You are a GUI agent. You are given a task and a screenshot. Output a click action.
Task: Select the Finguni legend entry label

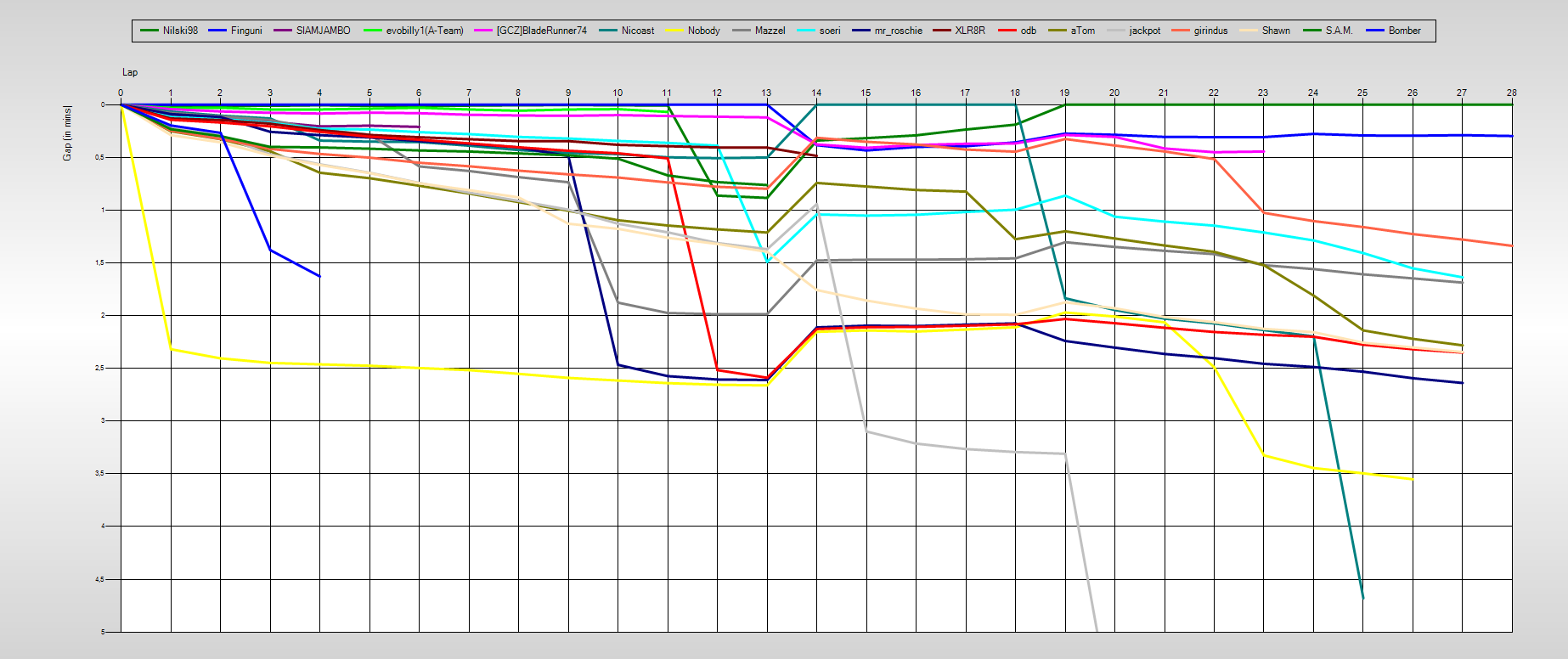(x=246, y=31)
